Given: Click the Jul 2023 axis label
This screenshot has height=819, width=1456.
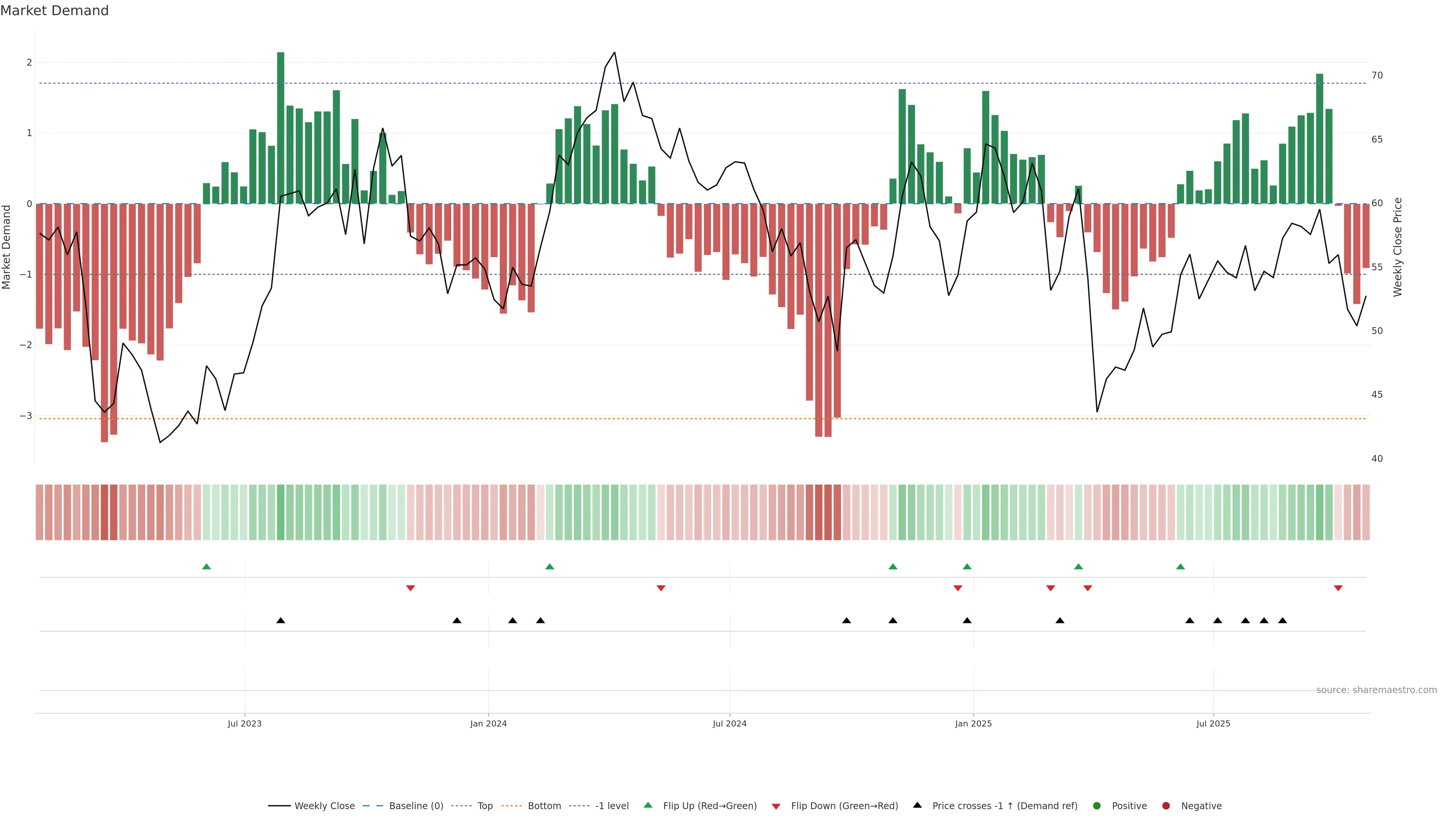Looking at the screenshot, I should tap(244, 723).
